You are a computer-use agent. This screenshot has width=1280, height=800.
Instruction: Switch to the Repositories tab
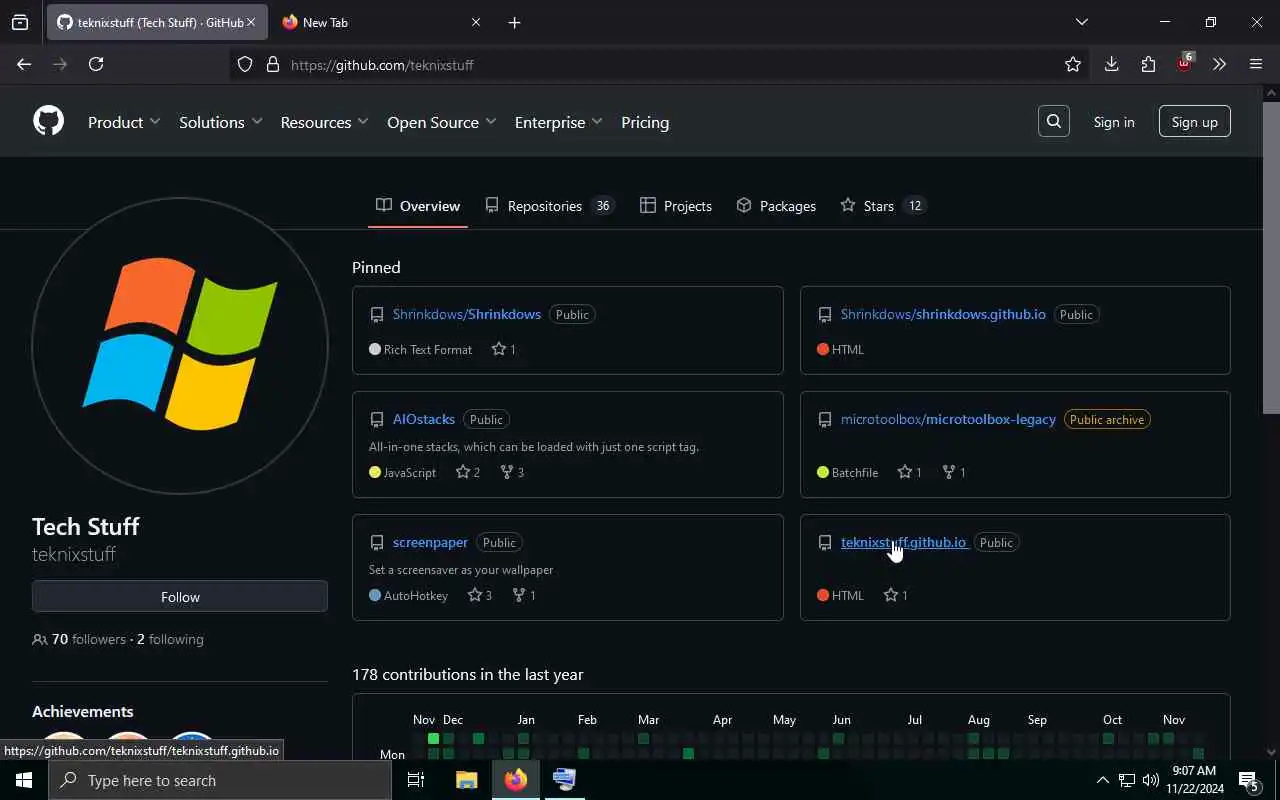549,206
